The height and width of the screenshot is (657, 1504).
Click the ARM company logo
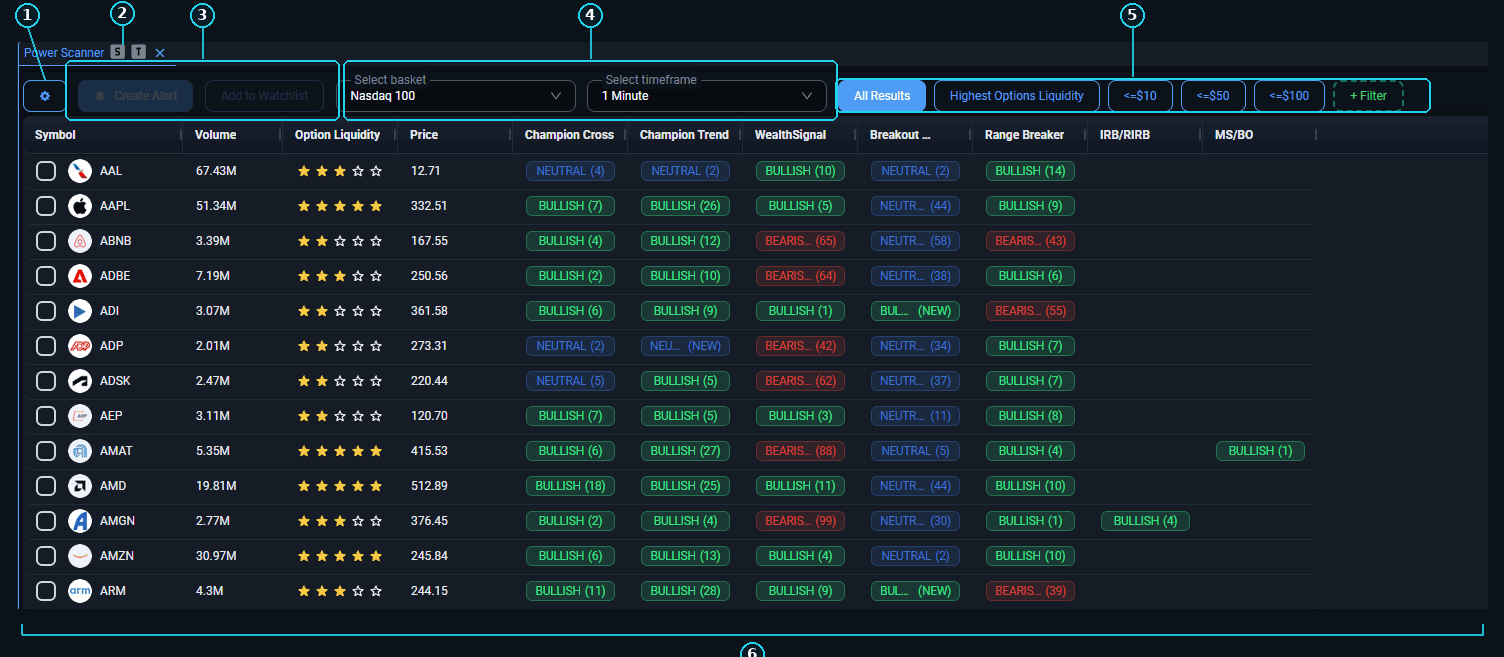(x=80, y=591)
